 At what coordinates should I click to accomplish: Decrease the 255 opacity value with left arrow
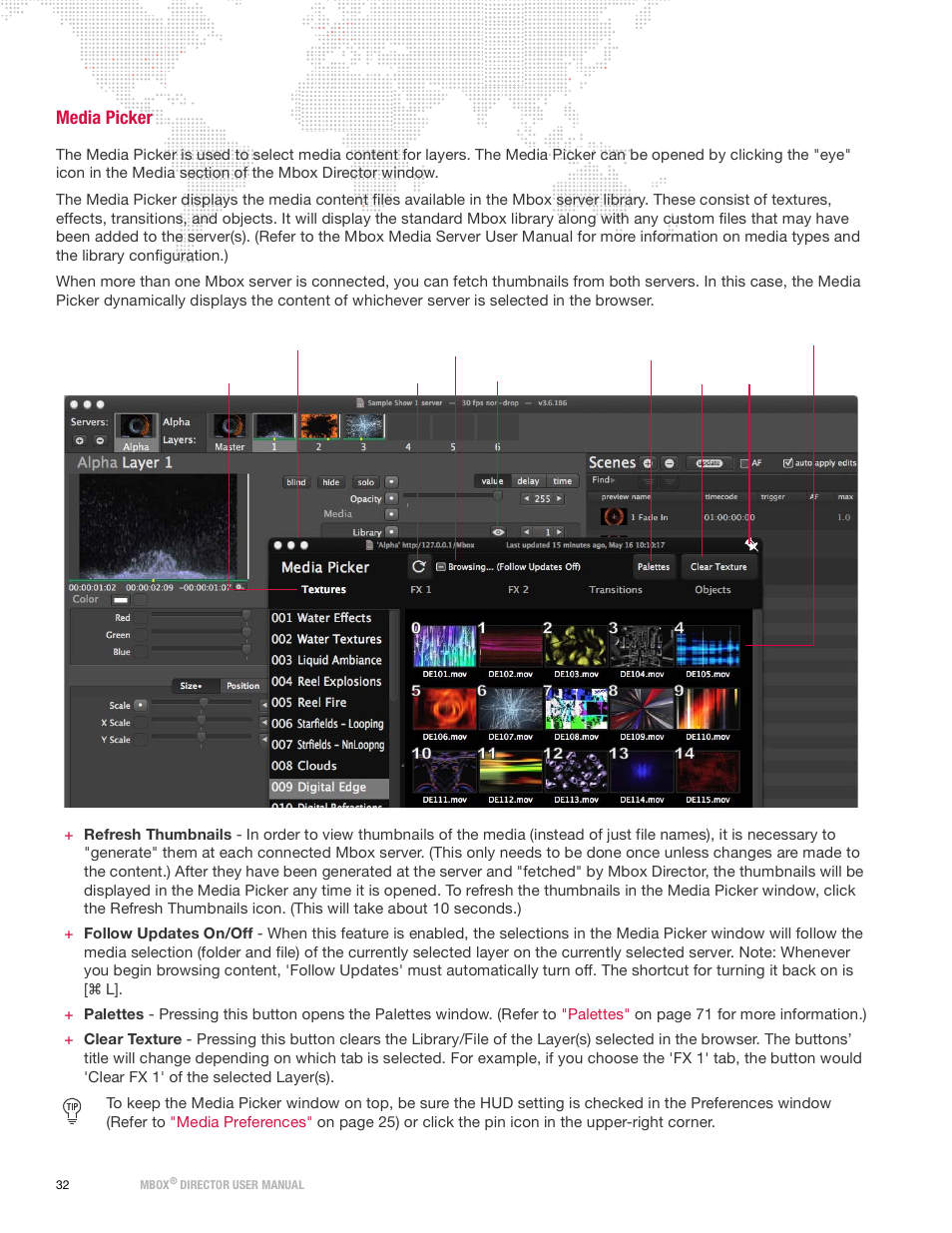coord(526,498)
